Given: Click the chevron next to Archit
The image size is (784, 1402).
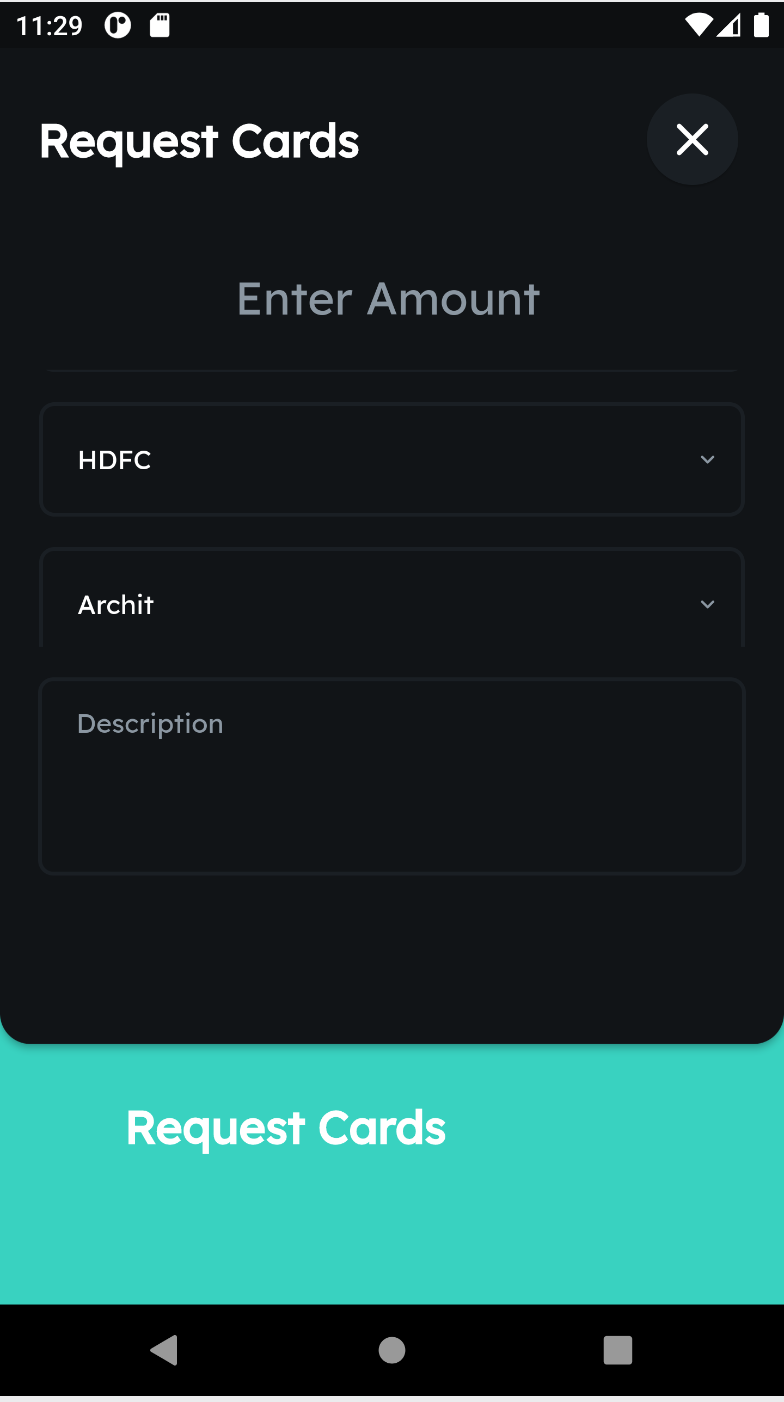Looking at the screenshot, I should [707, 604].
